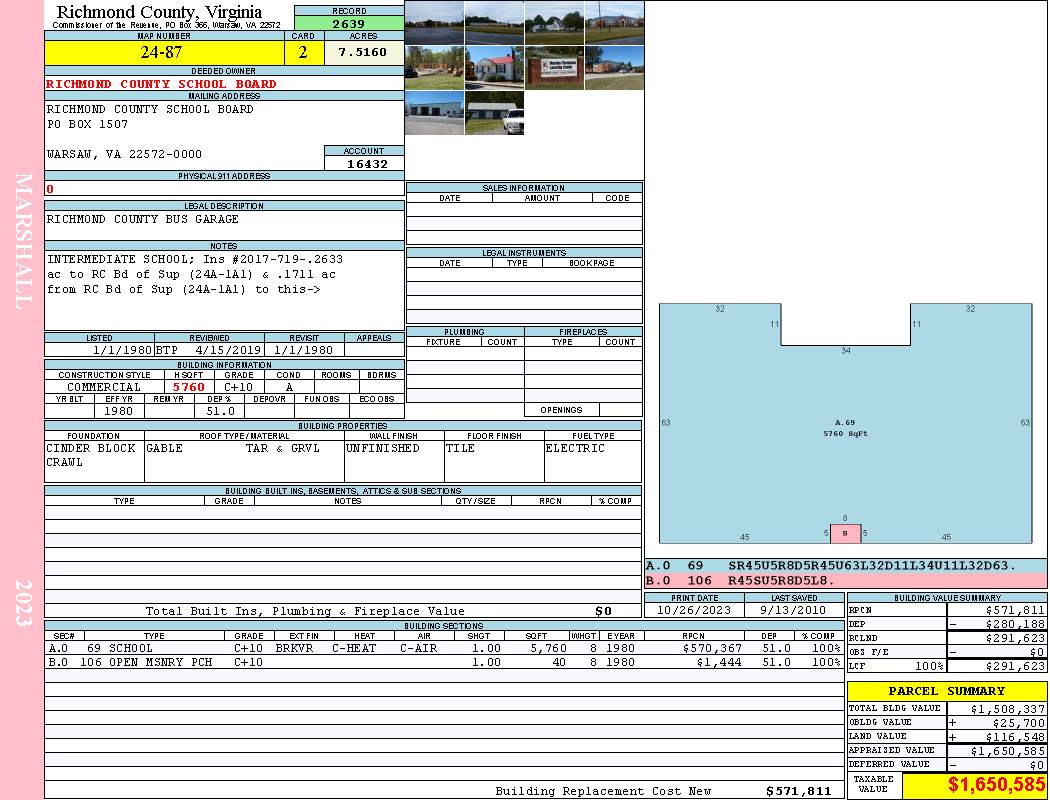Click the red taxable value $1,650,585

[974, 786]
